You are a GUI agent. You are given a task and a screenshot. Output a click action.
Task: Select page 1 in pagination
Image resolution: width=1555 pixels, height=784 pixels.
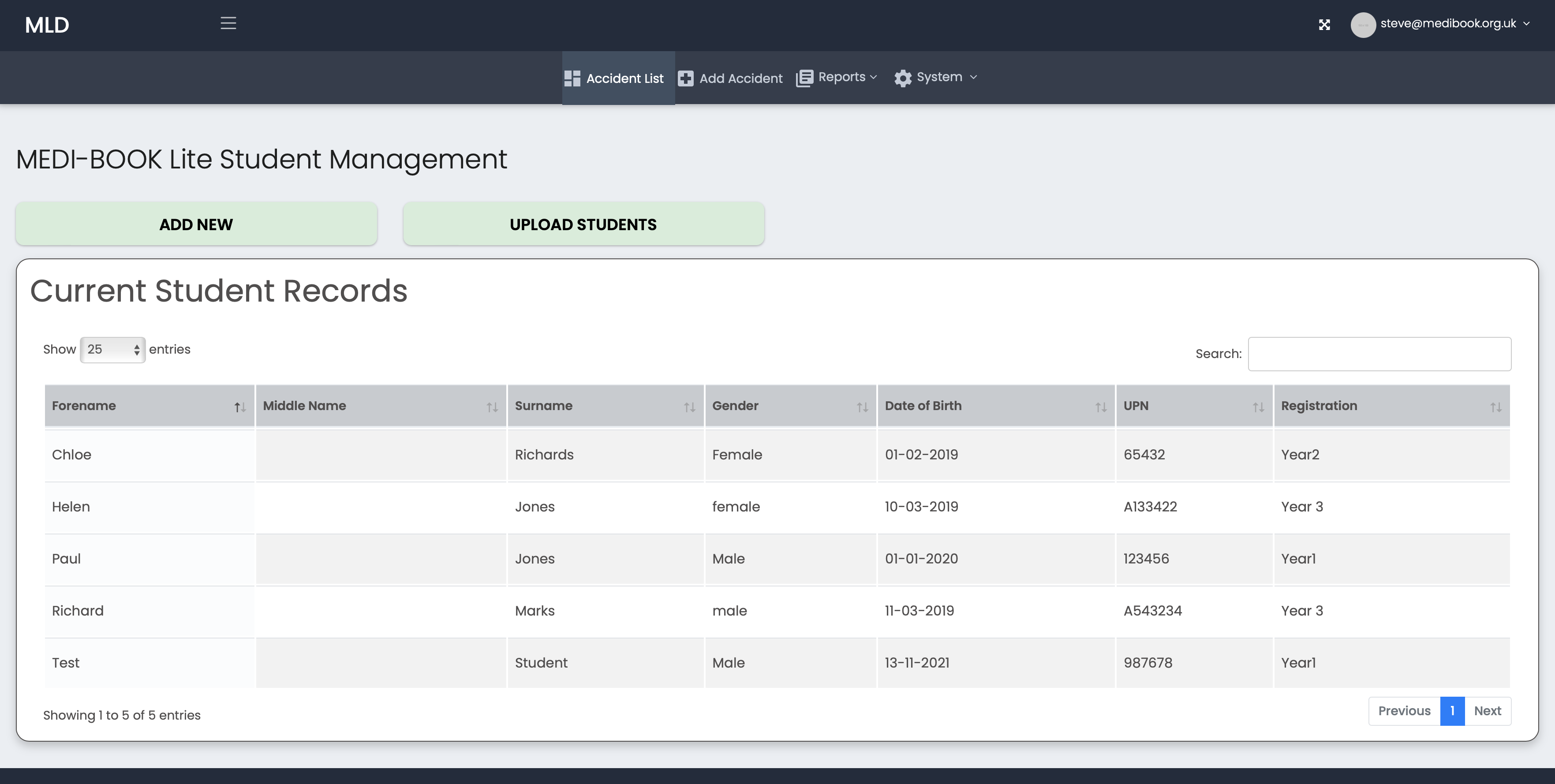[x=1452, y=711]
